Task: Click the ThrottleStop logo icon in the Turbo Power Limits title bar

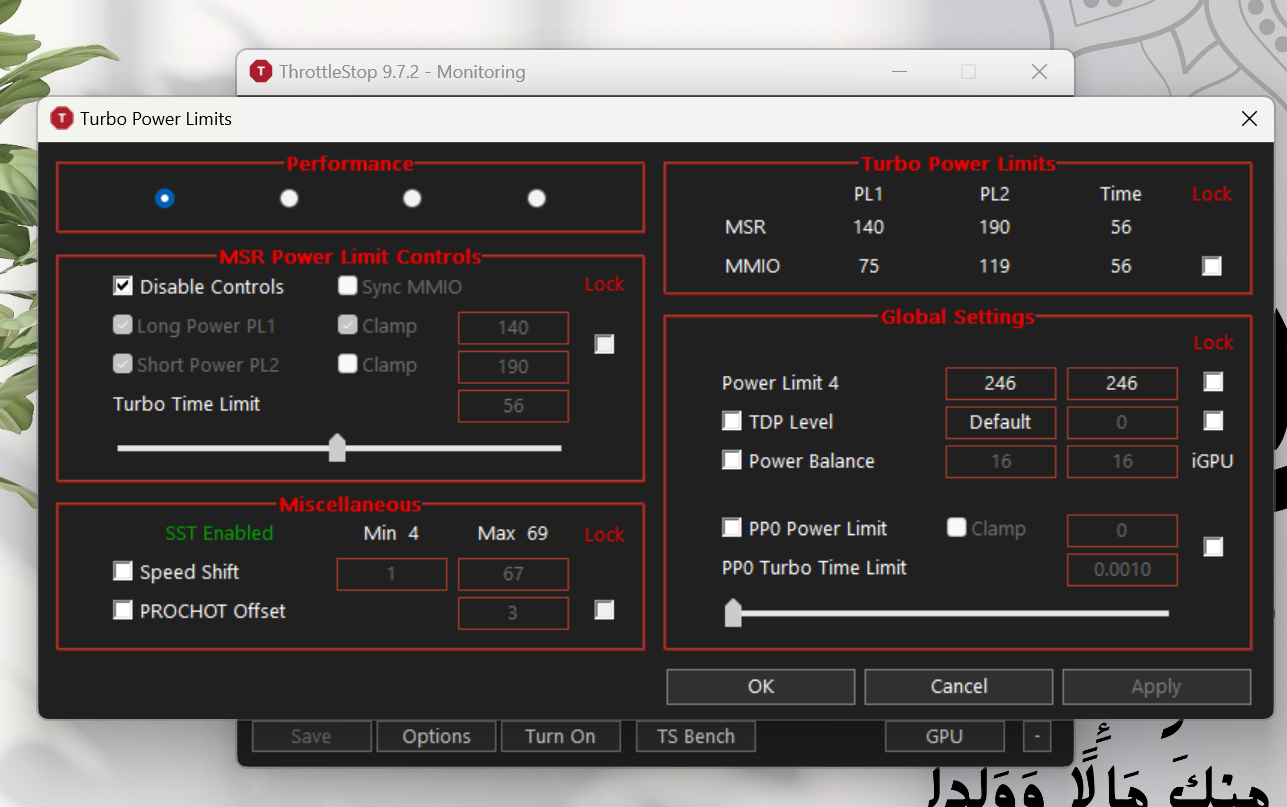Action: (x=61, y=118)
